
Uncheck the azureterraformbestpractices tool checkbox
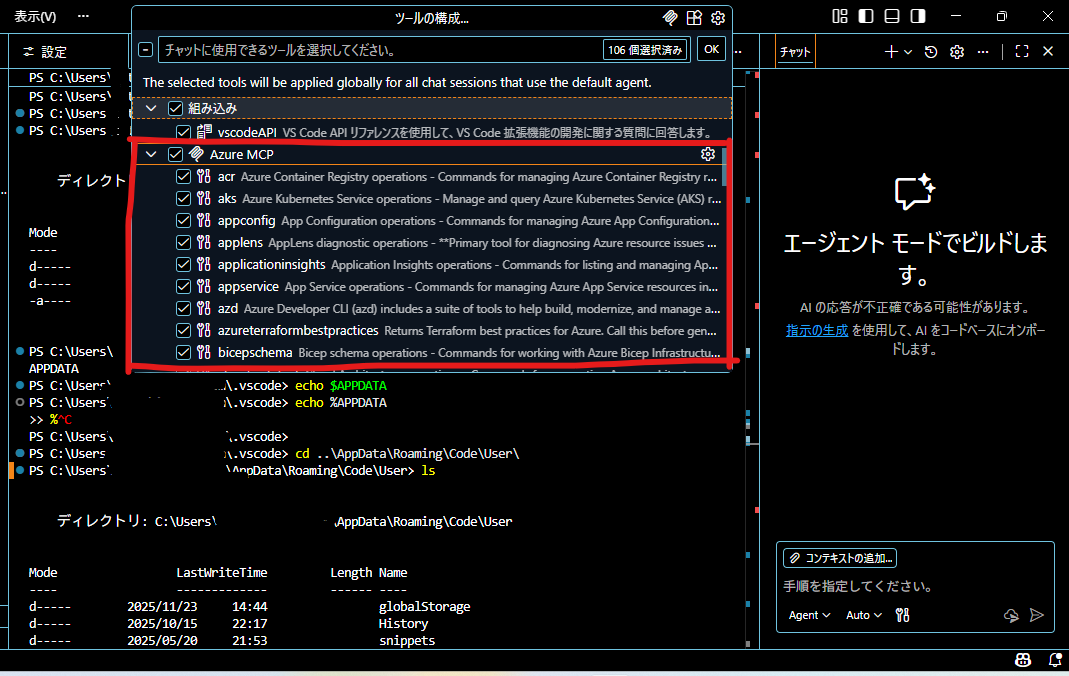click(x=183, y=331)
